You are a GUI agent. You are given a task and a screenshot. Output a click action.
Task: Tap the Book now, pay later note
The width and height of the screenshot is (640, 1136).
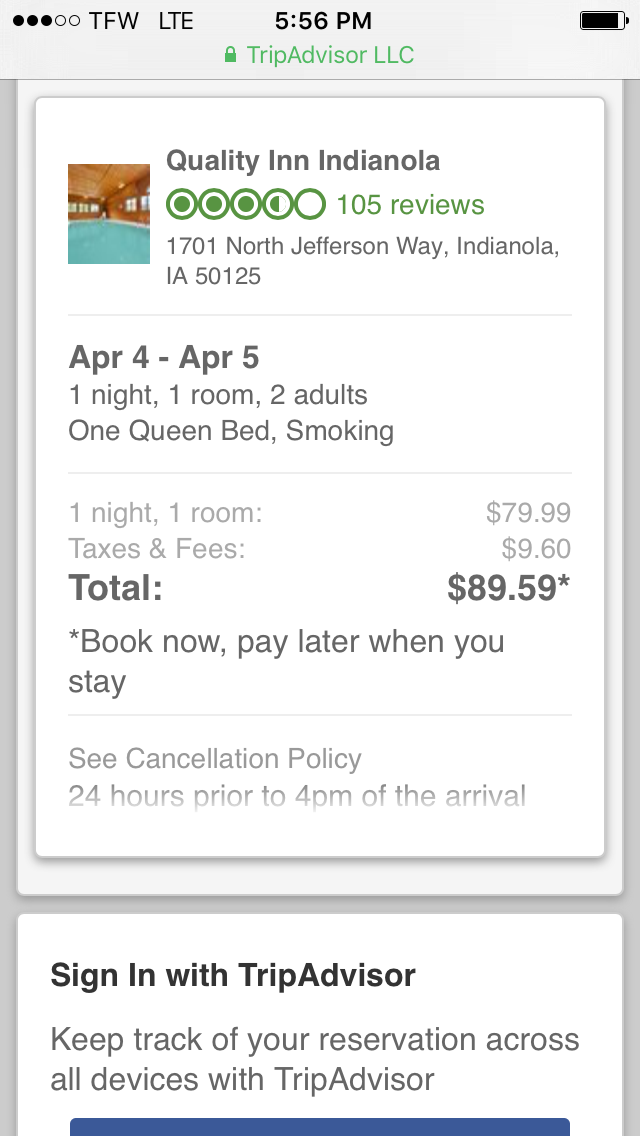(x=286, y=661)
